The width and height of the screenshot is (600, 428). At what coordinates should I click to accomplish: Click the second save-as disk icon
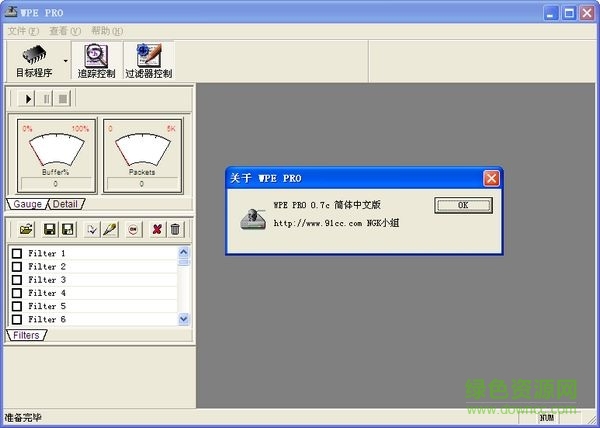coord(68,229)
